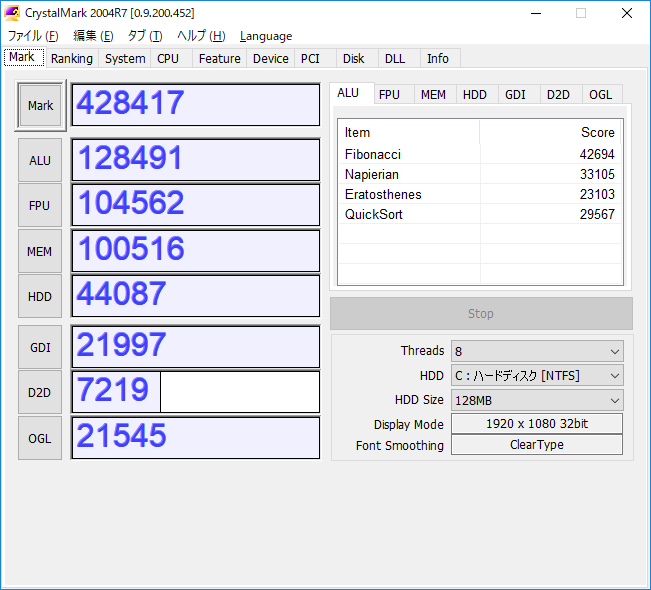651x590 pixels.
Task: Run the GDI benchmark button
Action: tap(40, 347)
